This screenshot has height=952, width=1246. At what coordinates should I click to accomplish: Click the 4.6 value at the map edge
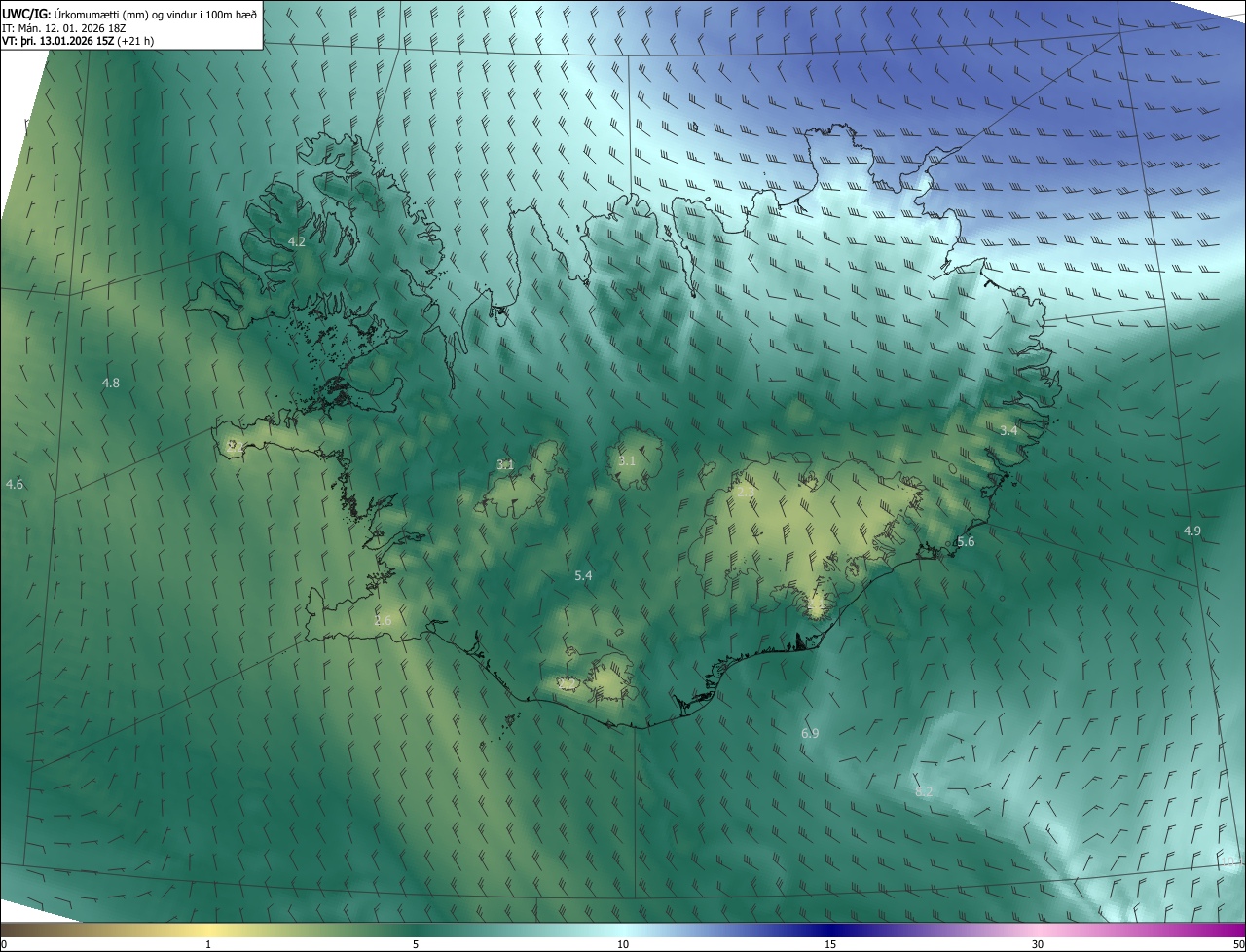tap(15, 484)
